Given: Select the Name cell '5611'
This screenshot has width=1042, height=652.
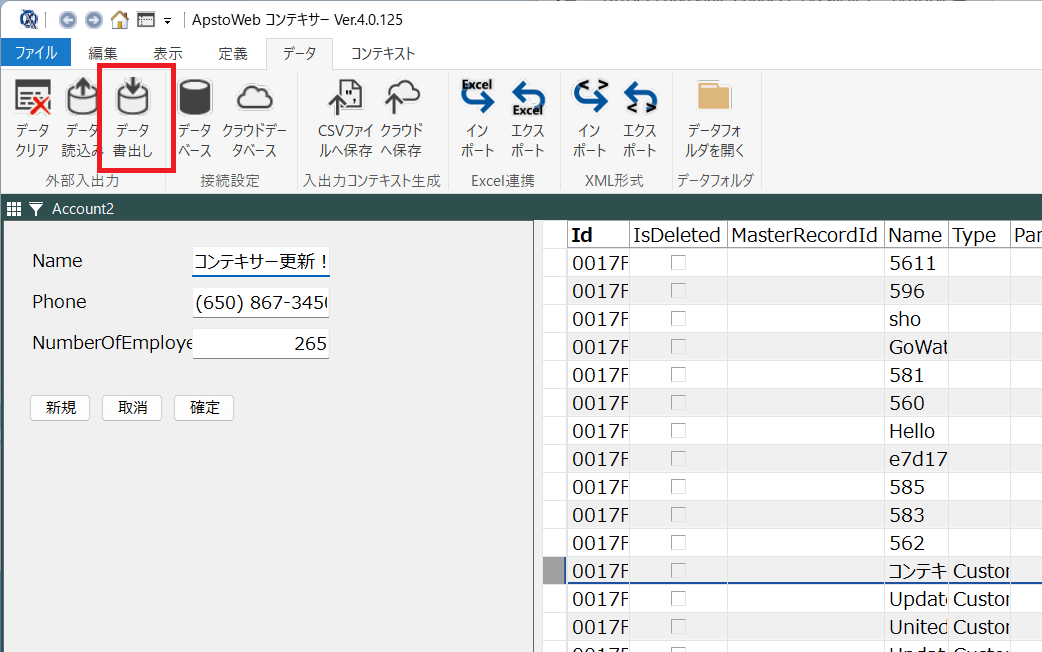Looking at the screenshot, I should [x=916, y=263].
